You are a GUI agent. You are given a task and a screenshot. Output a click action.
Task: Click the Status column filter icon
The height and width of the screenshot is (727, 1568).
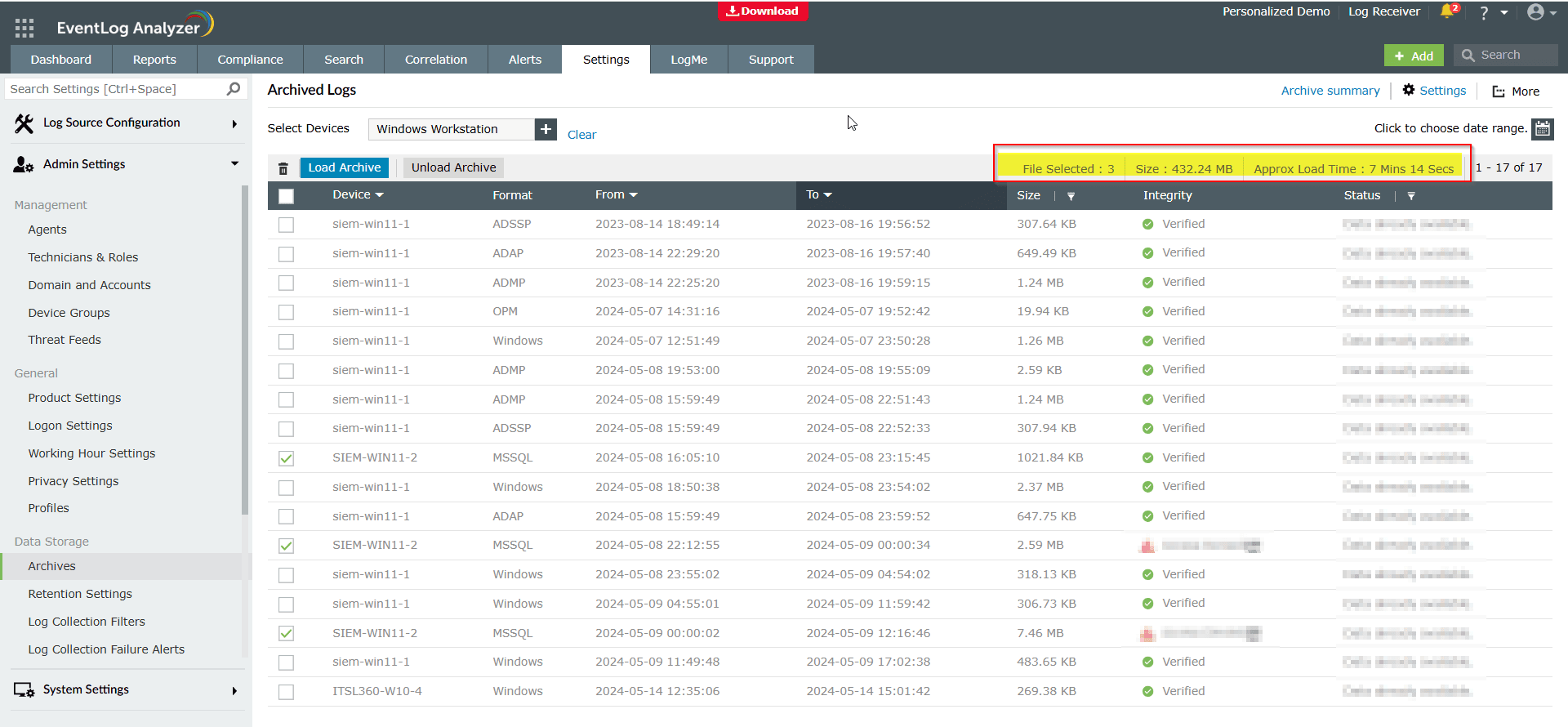pos(1411,196)
